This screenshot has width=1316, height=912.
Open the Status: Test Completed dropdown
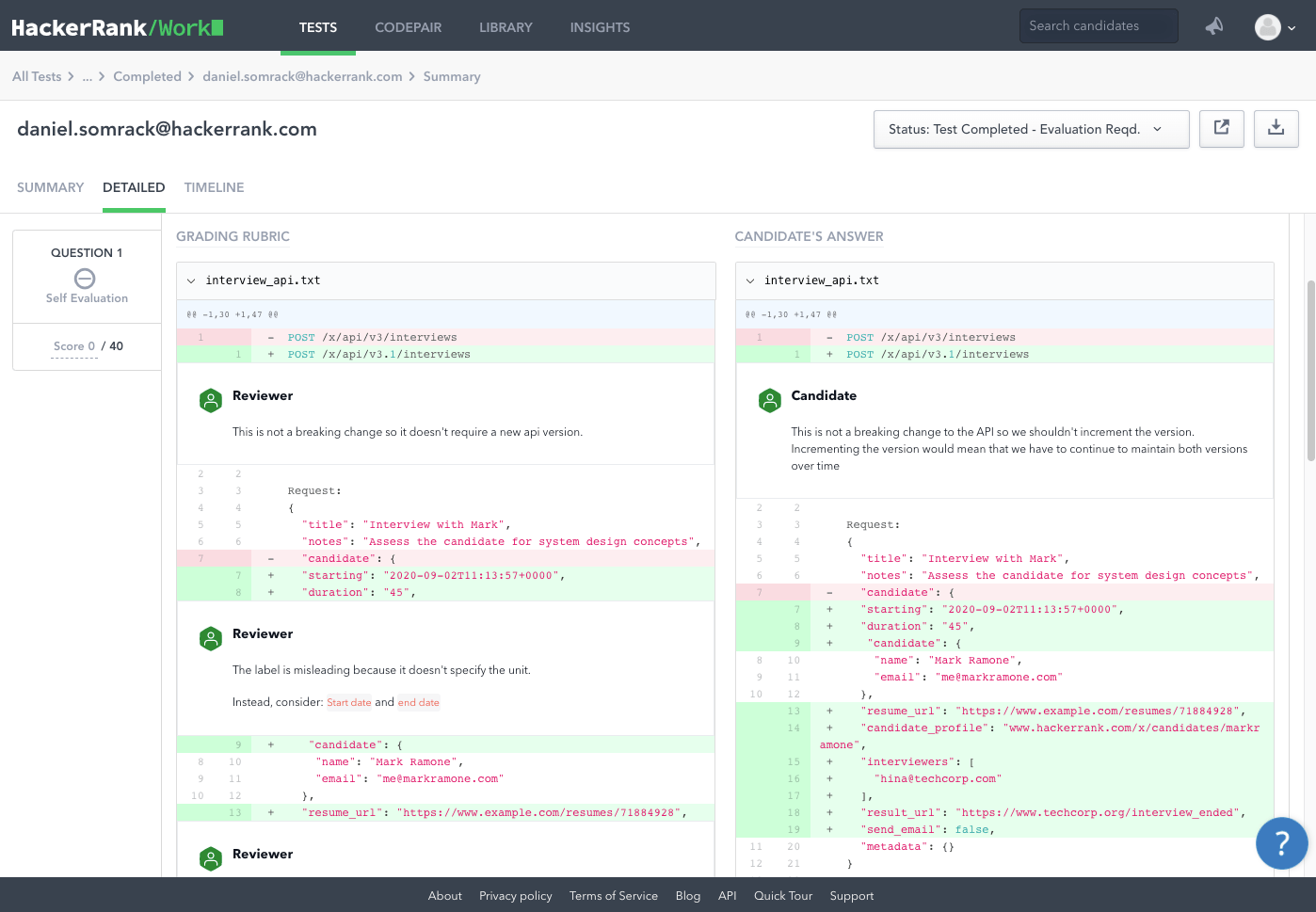click(1031, 129)
